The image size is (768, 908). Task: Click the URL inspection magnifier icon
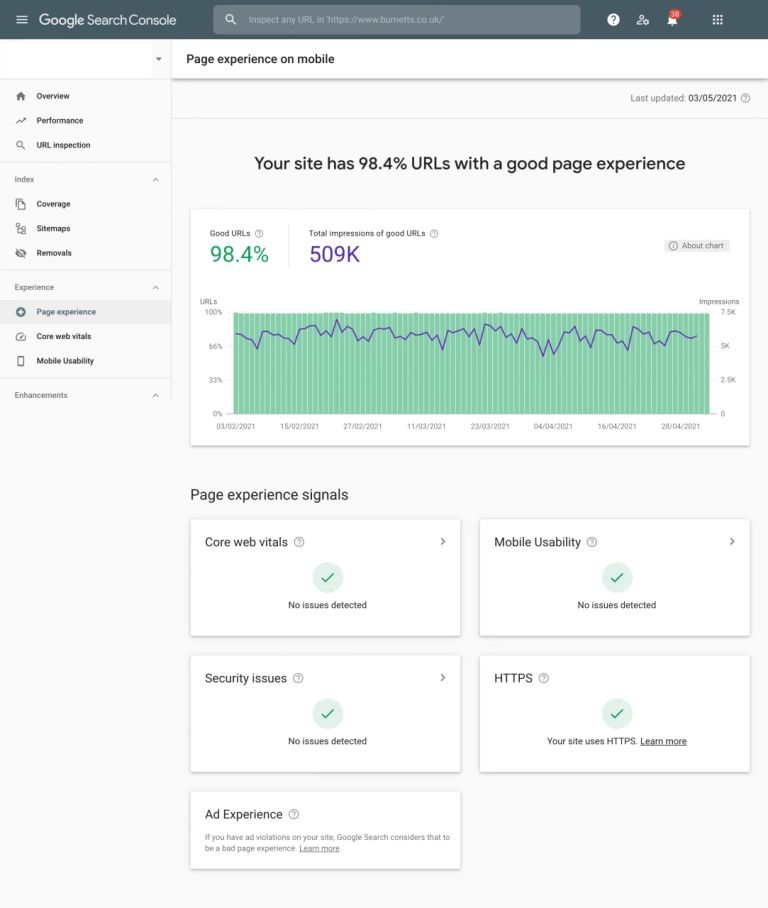[x=21, y=145]
